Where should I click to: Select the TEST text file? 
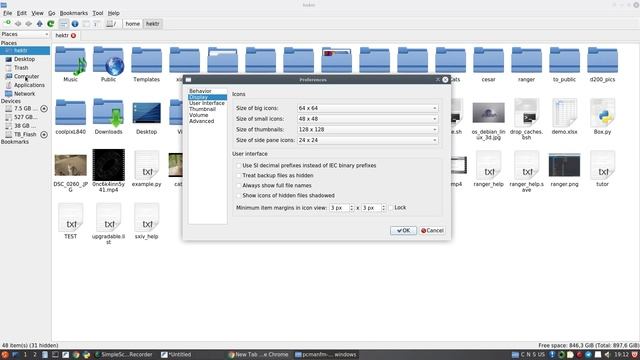coord(71,221)
